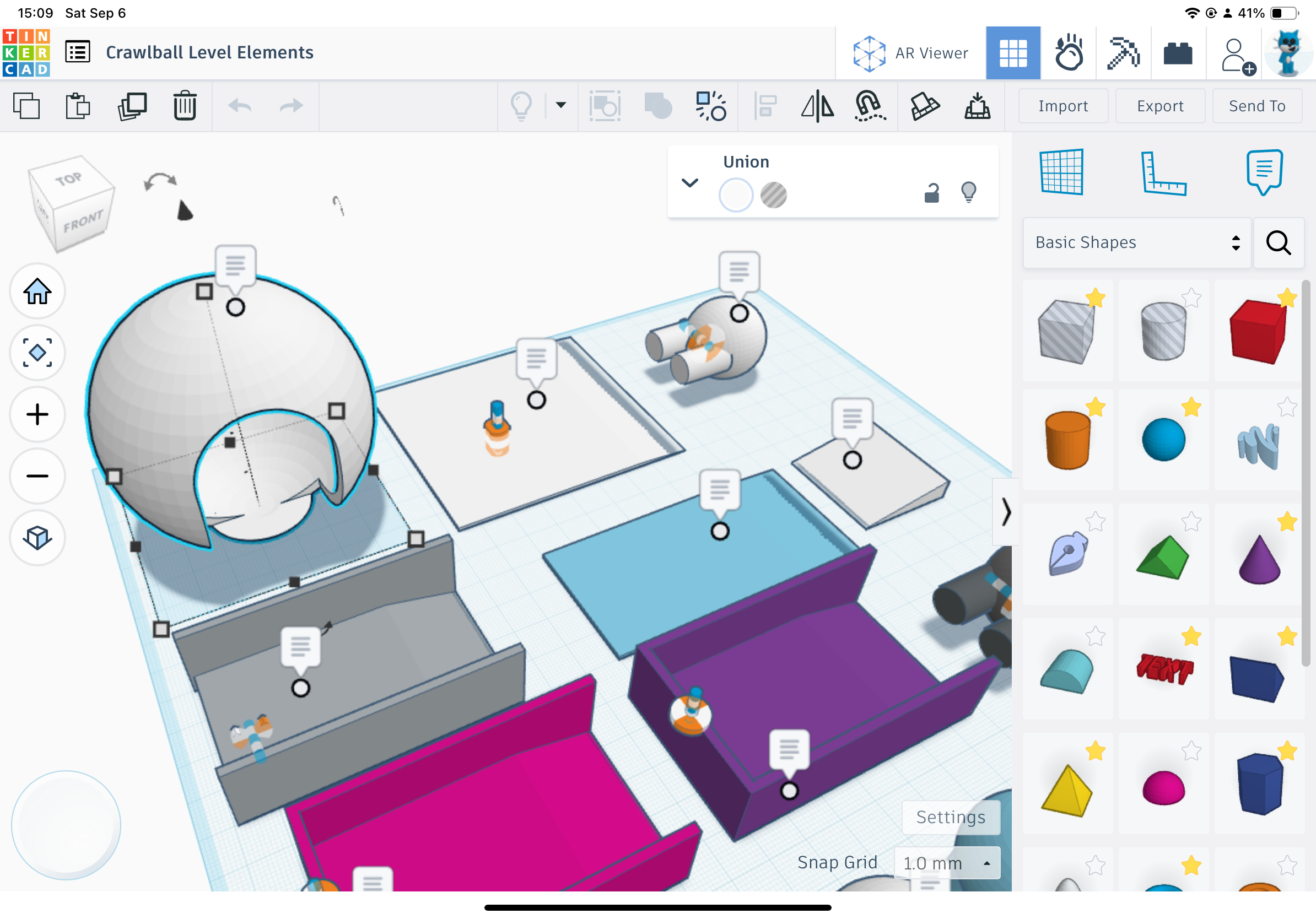Open Sim Lab workspace

pyautogui.click(x=1069, y=53)
